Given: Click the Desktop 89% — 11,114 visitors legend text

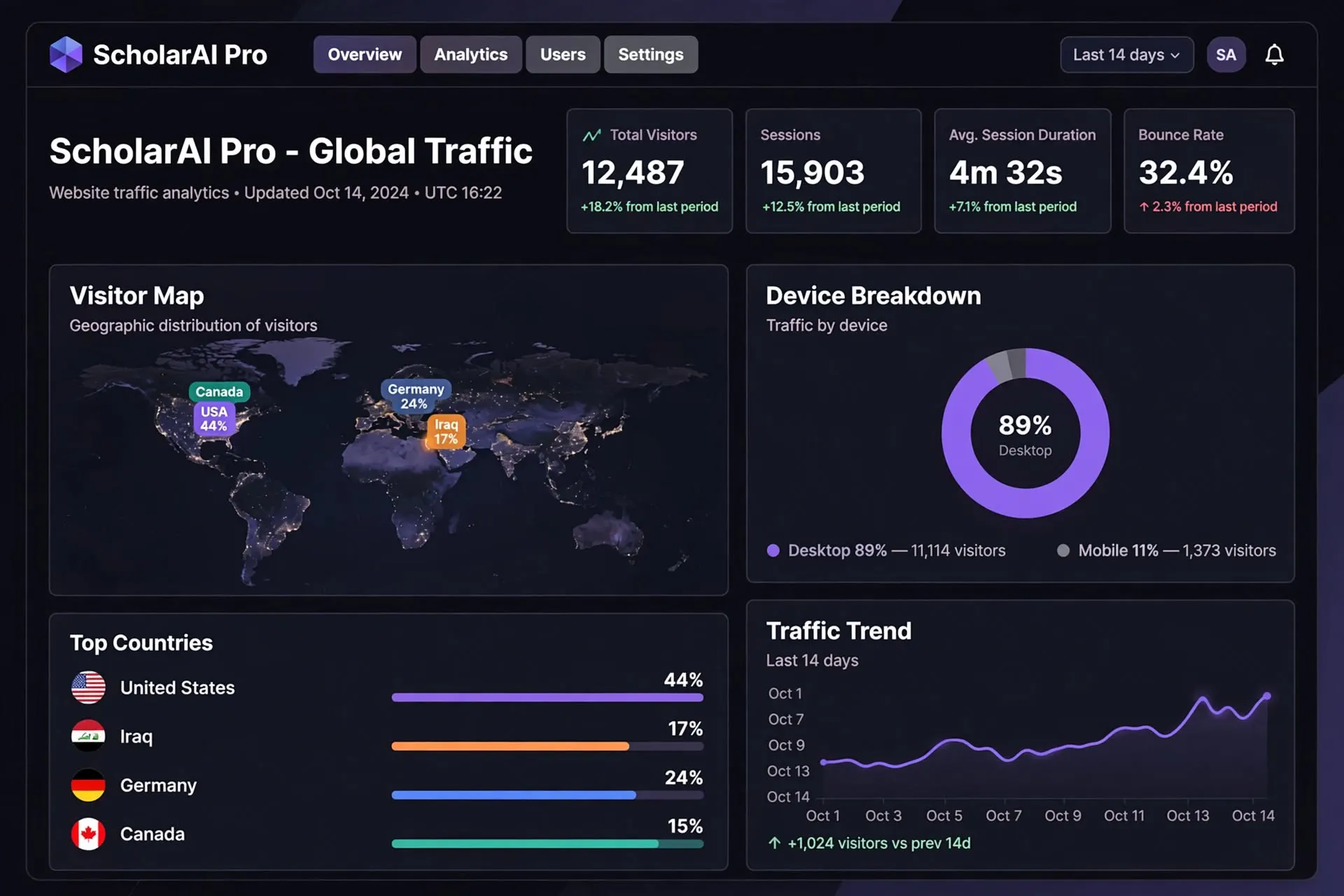Looking at the screenshot, I should coord(897,550).
